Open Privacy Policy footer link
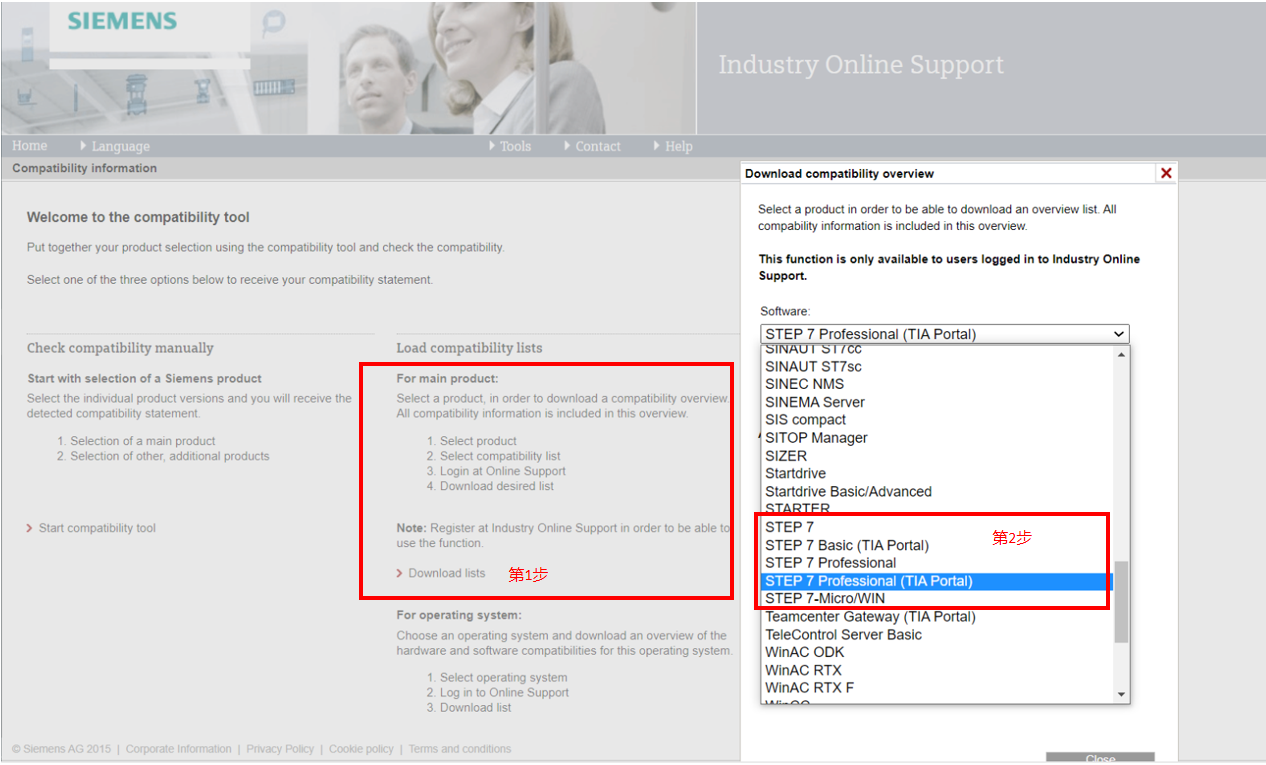Image resolution: width=1266 pixels, height=765 pixels. 280,749
